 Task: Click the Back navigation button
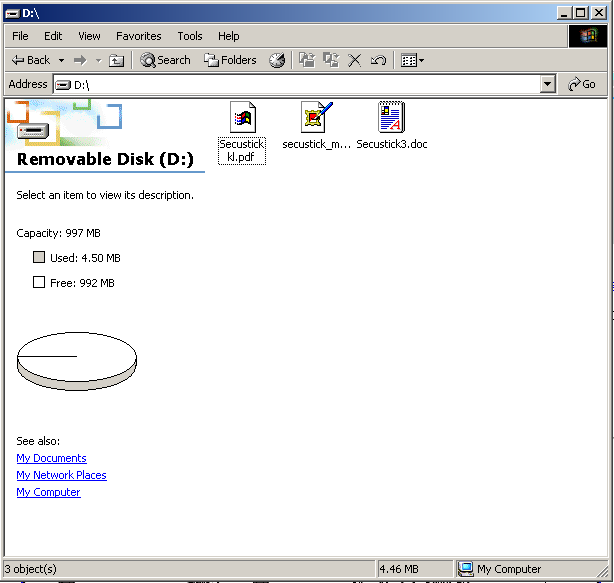30,60
